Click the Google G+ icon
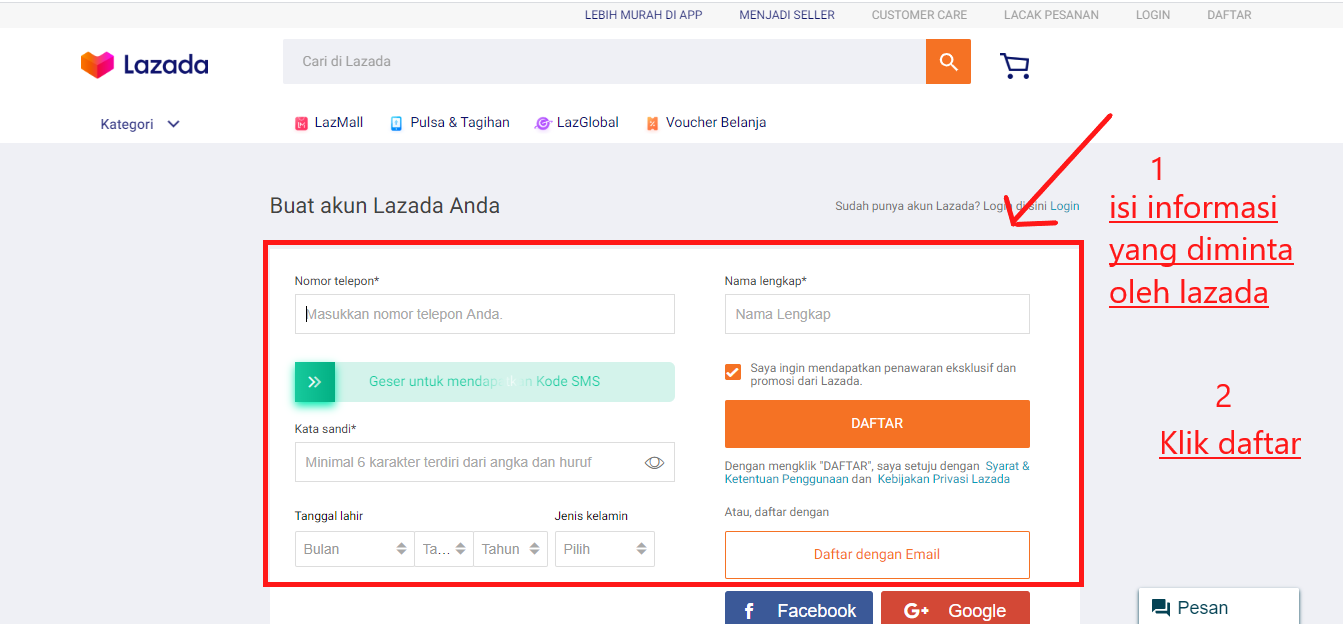Viewport: 1343px width, 624px height. tap(916, 611)
